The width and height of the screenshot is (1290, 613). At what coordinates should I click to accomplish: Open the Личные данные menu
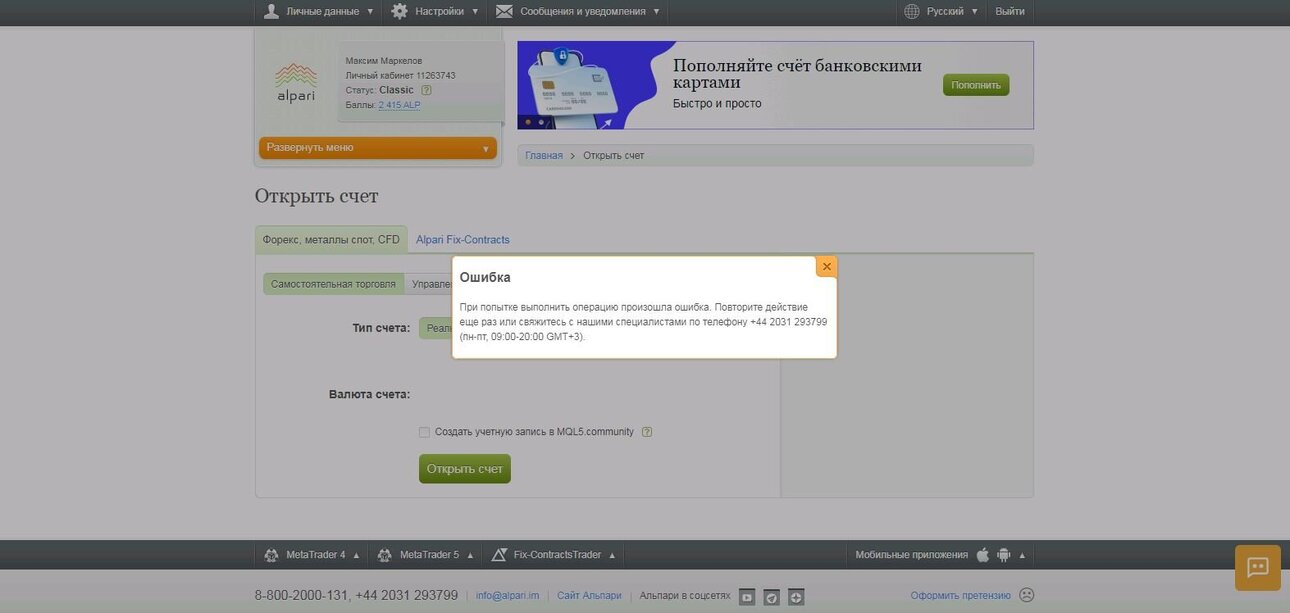pyautogui.click(x=319, y=12)
